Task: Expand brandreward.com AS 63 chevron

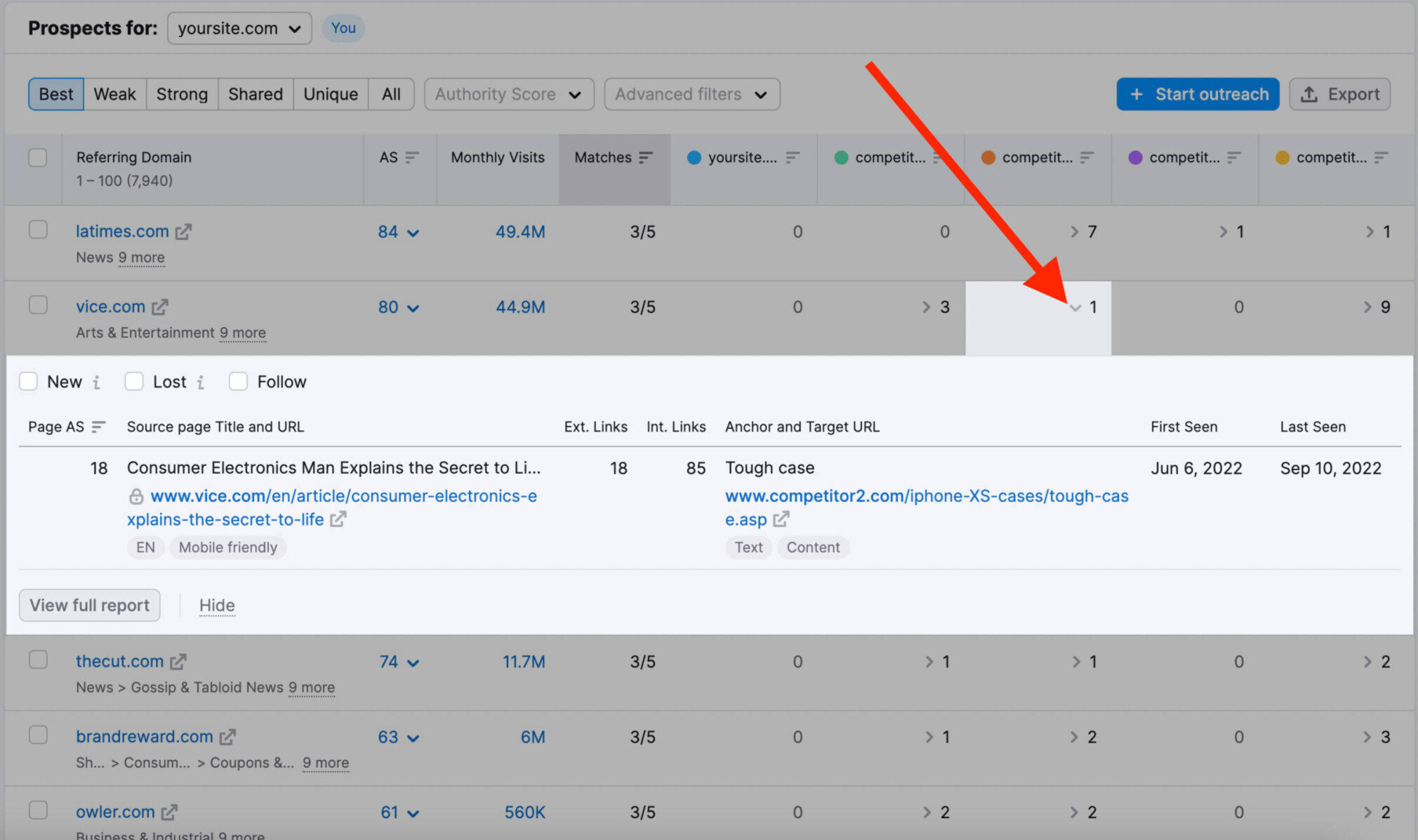Action: coord(413,738)
